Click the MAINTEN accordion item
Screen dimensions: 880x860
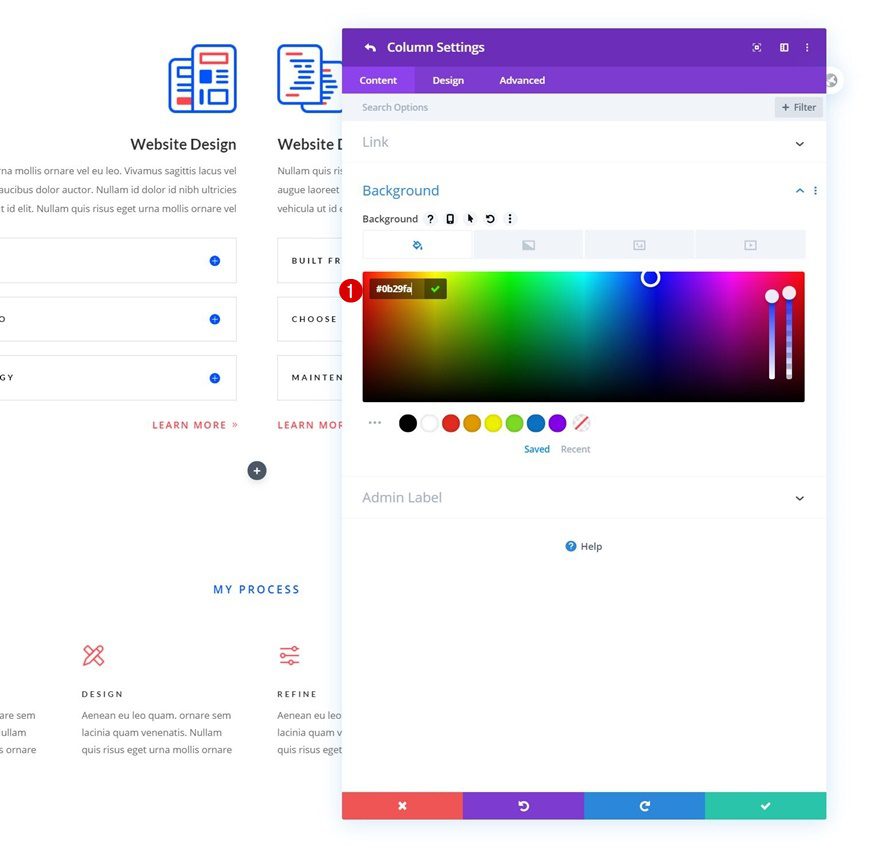coord(310,378)
